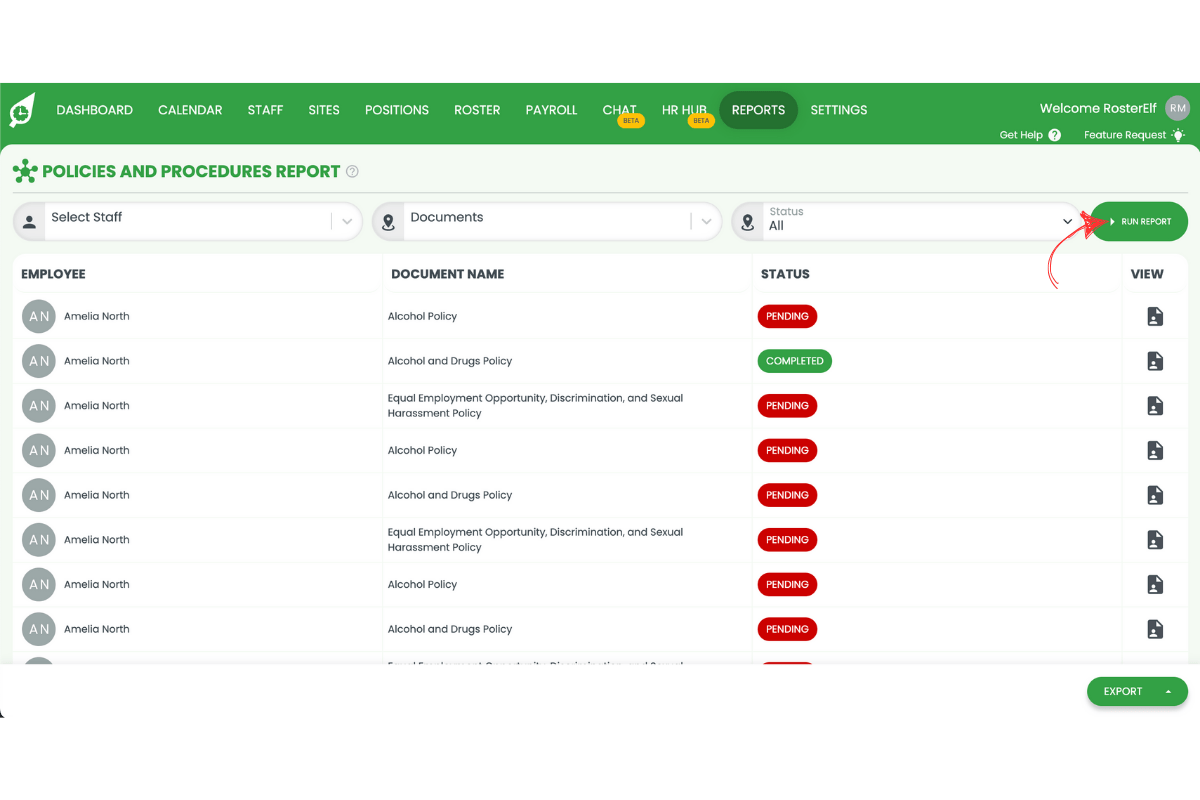Click the RosterElf leaf logo

pos(20,110)
